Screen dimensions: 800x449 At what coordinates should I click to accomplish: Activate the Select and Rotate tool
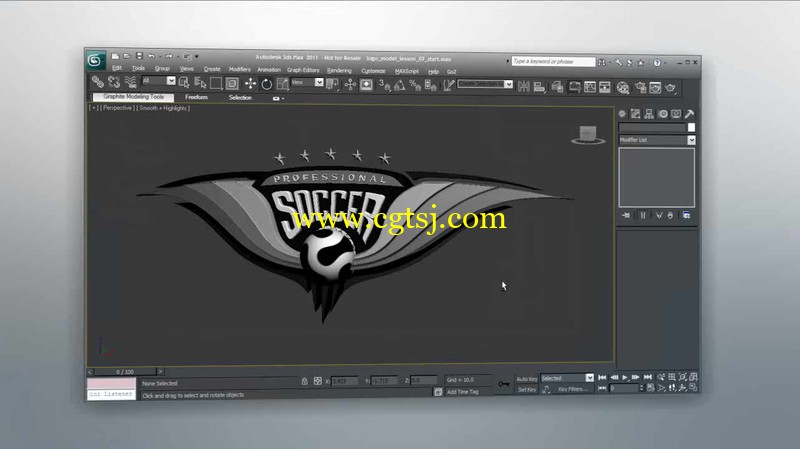(x=266, y=84)
